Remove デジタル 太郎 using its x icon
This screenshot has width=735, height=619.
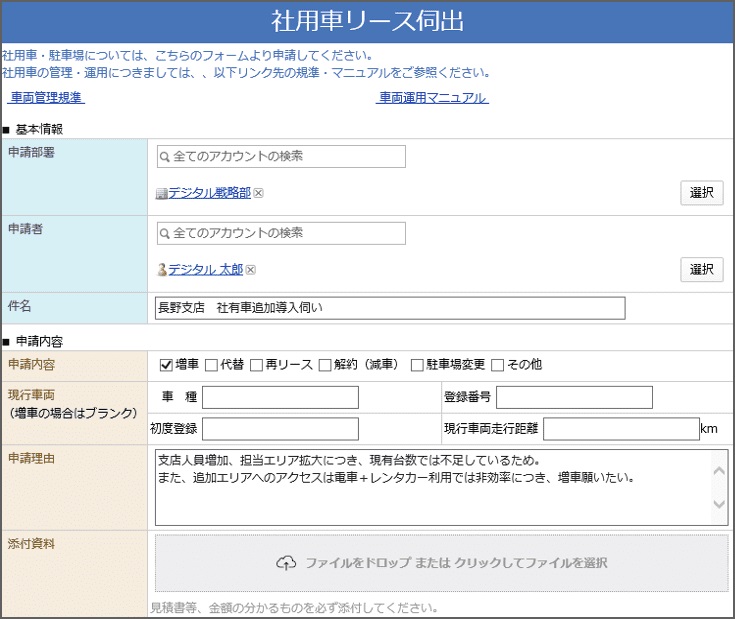click(x=251, y=270)
